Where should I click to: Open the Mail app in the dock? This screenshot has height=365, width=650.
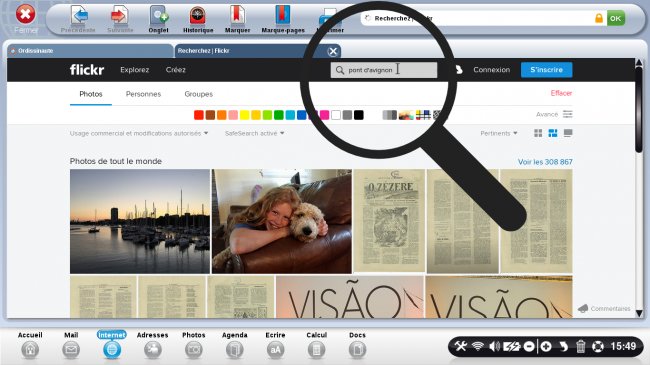[x=71, y=345]
